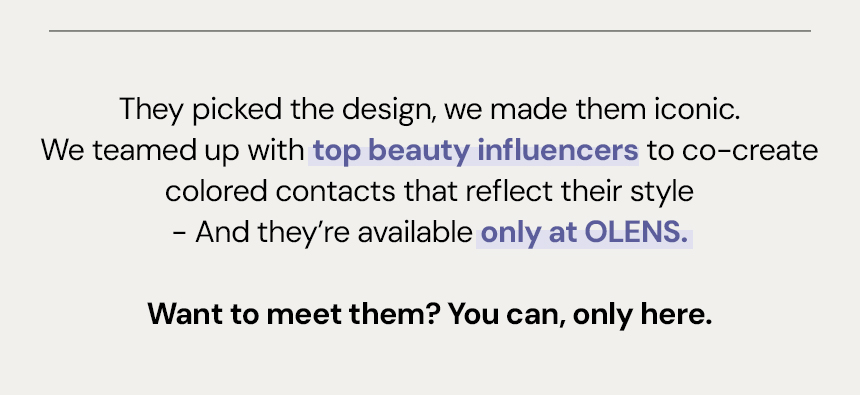Select the bold 'Want to meet them?' question
Screen dimensions: 860x395
294,314
